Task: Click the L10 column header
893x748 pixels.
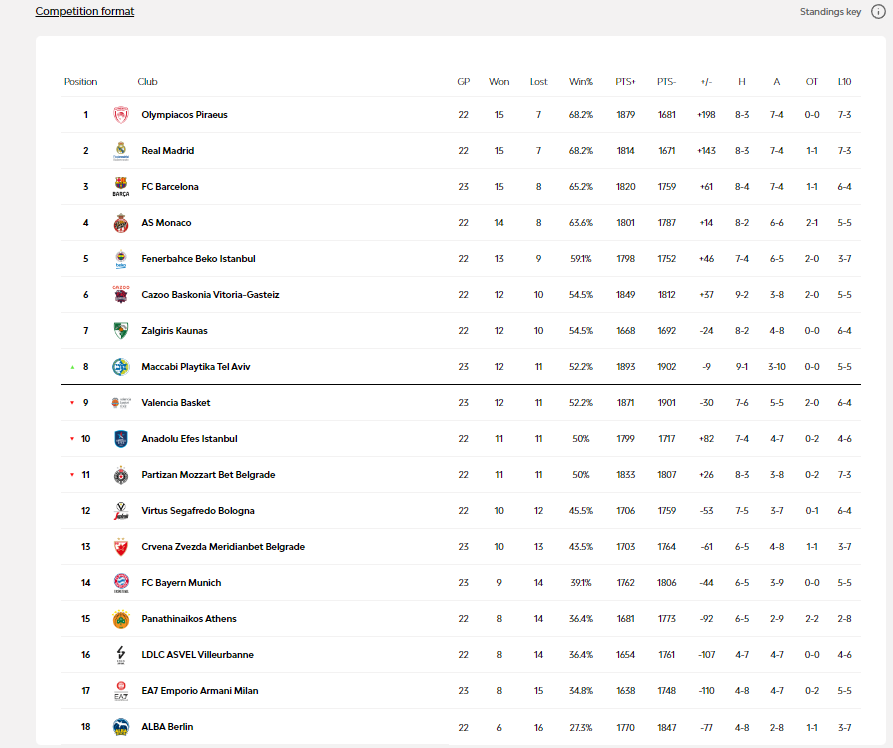Action: (x=844, y=82)
